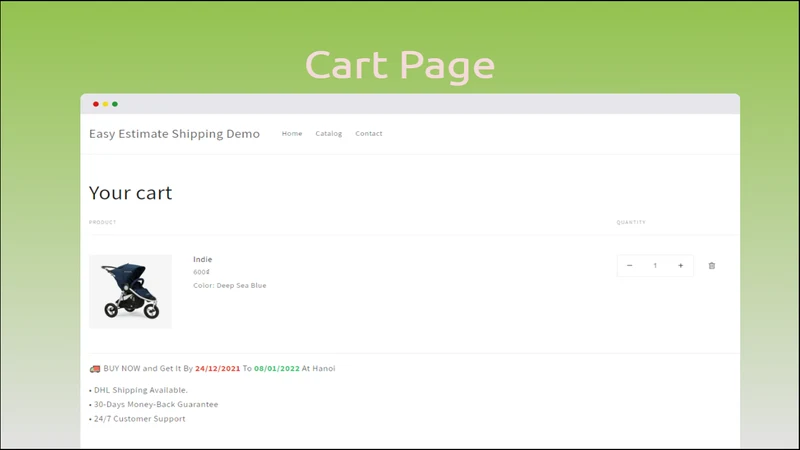Click the 'Cart Page' banner title

click(400, 65)
